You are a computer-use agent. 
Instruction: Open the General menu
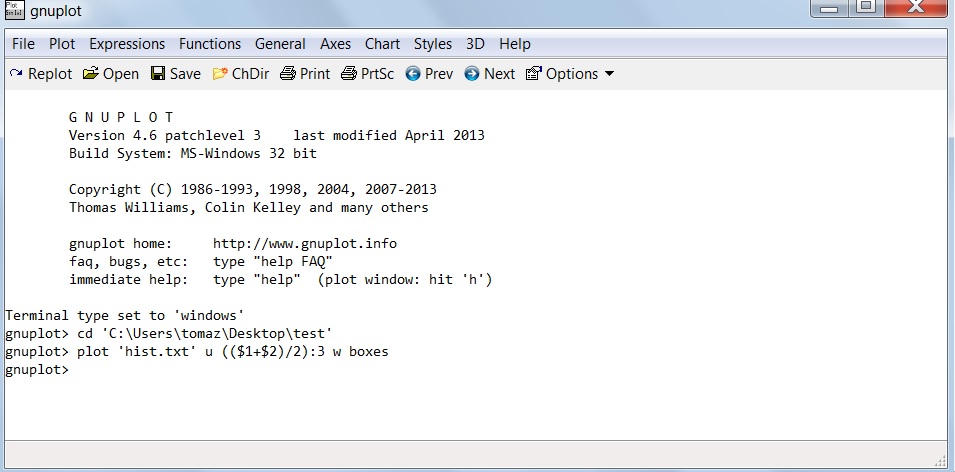[280, 44]
